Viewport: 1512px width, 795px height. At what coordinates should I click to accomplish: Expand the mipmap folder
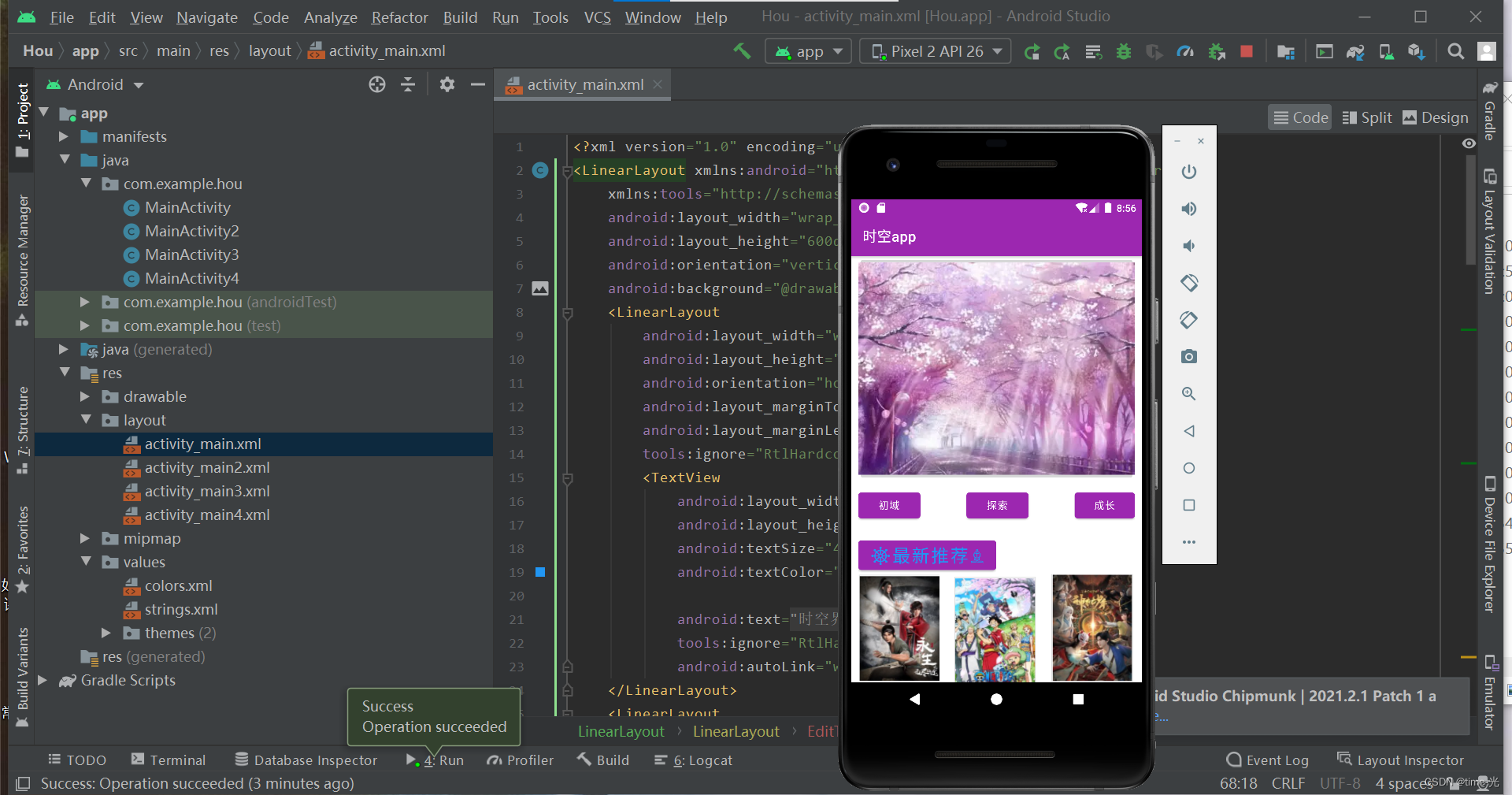point(85,538)
